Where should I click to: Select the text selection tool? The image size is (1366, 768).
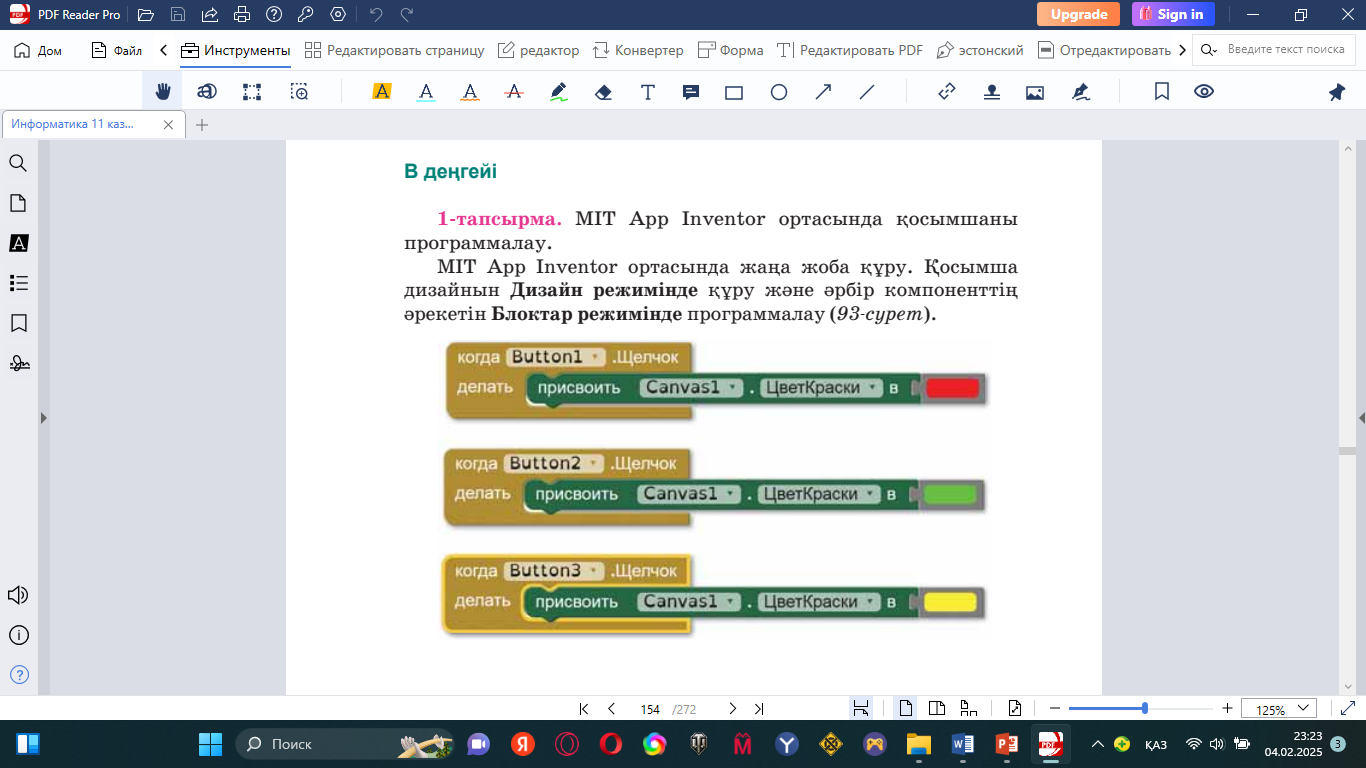(207, 92)
